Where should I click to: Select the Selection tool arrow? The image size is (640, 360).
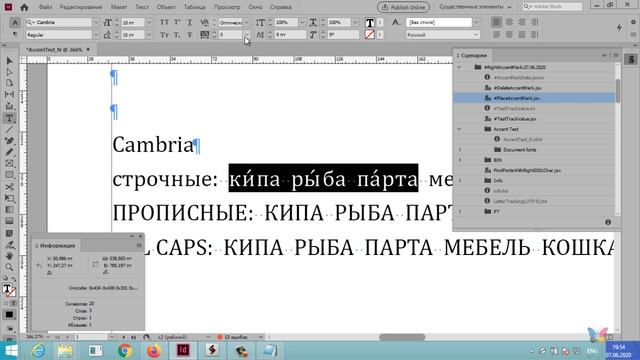coord(9,60)
